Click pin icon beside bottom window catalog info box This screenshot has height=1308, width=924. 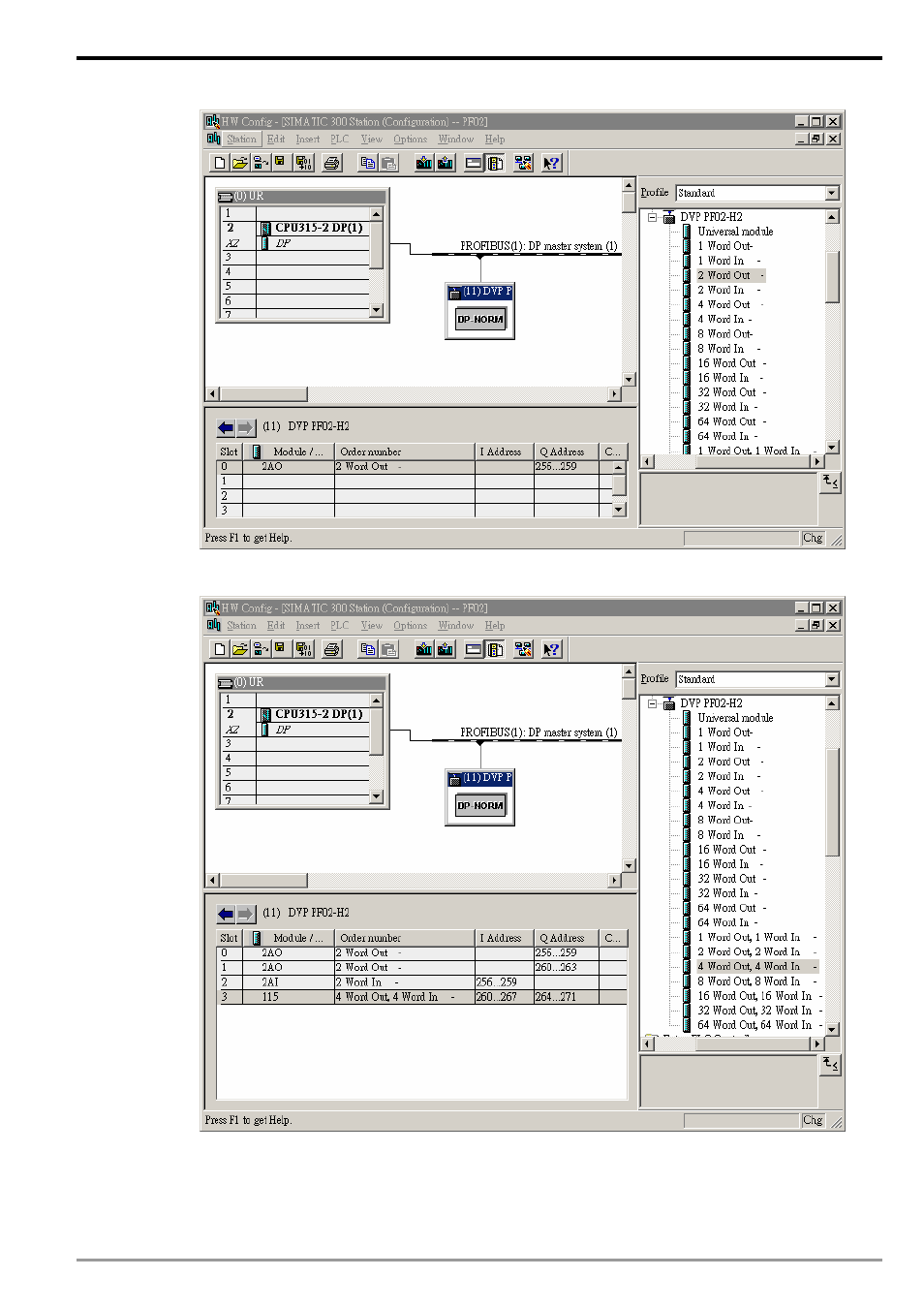[x=830, y=1065]
